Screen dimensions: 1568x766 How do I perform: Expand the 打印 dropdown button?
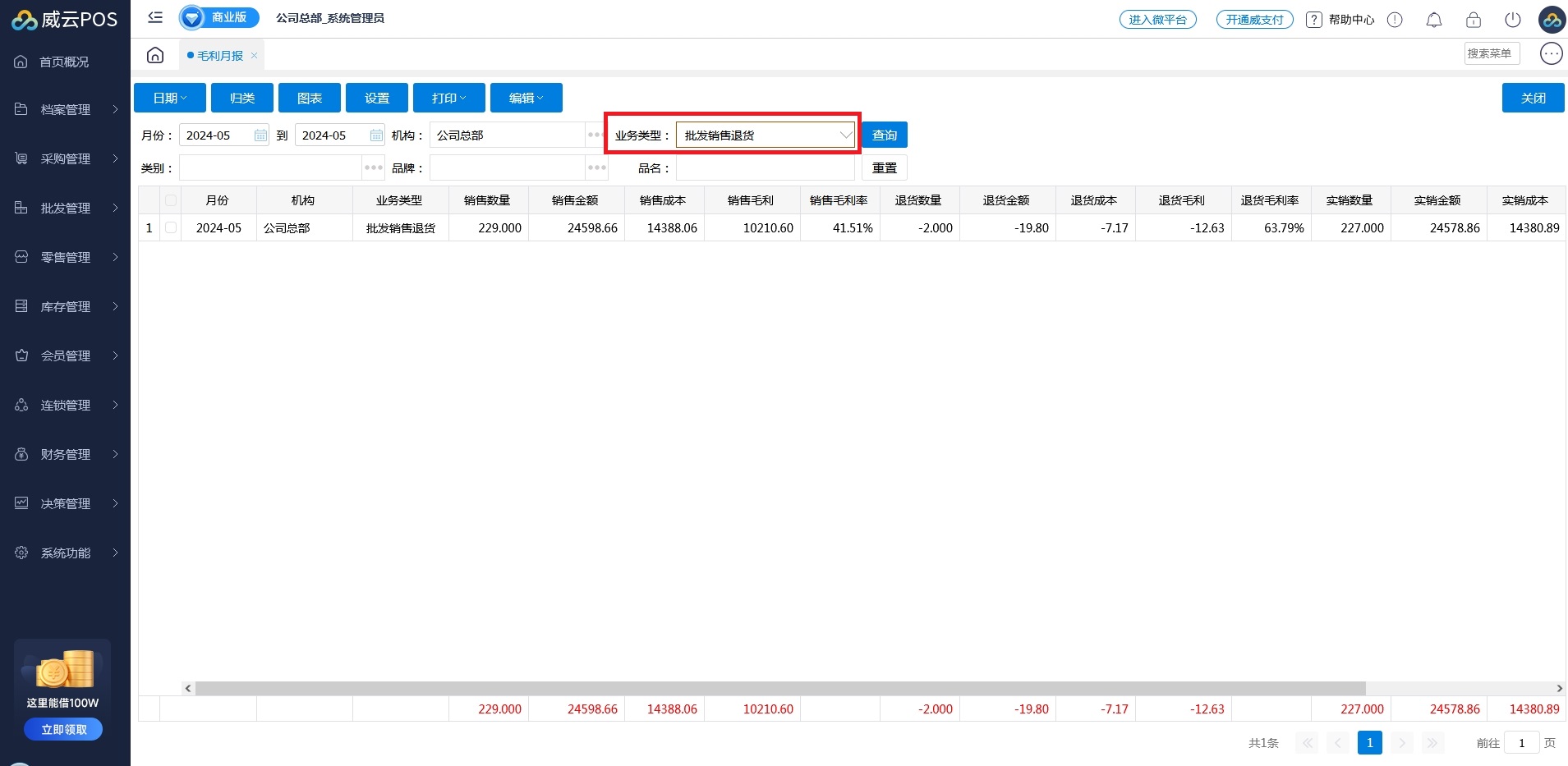pos(448,98)
